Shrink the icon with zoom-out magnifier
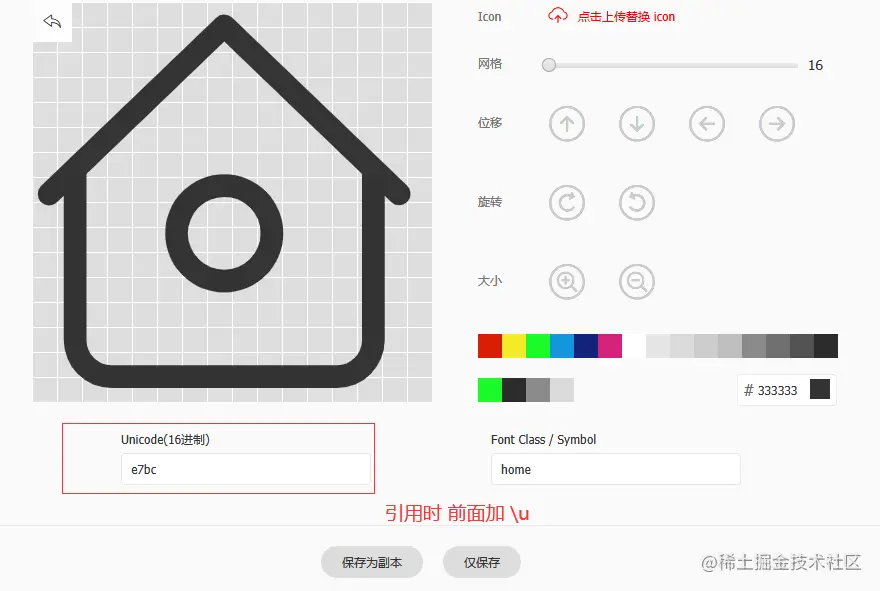 [637, 281]
